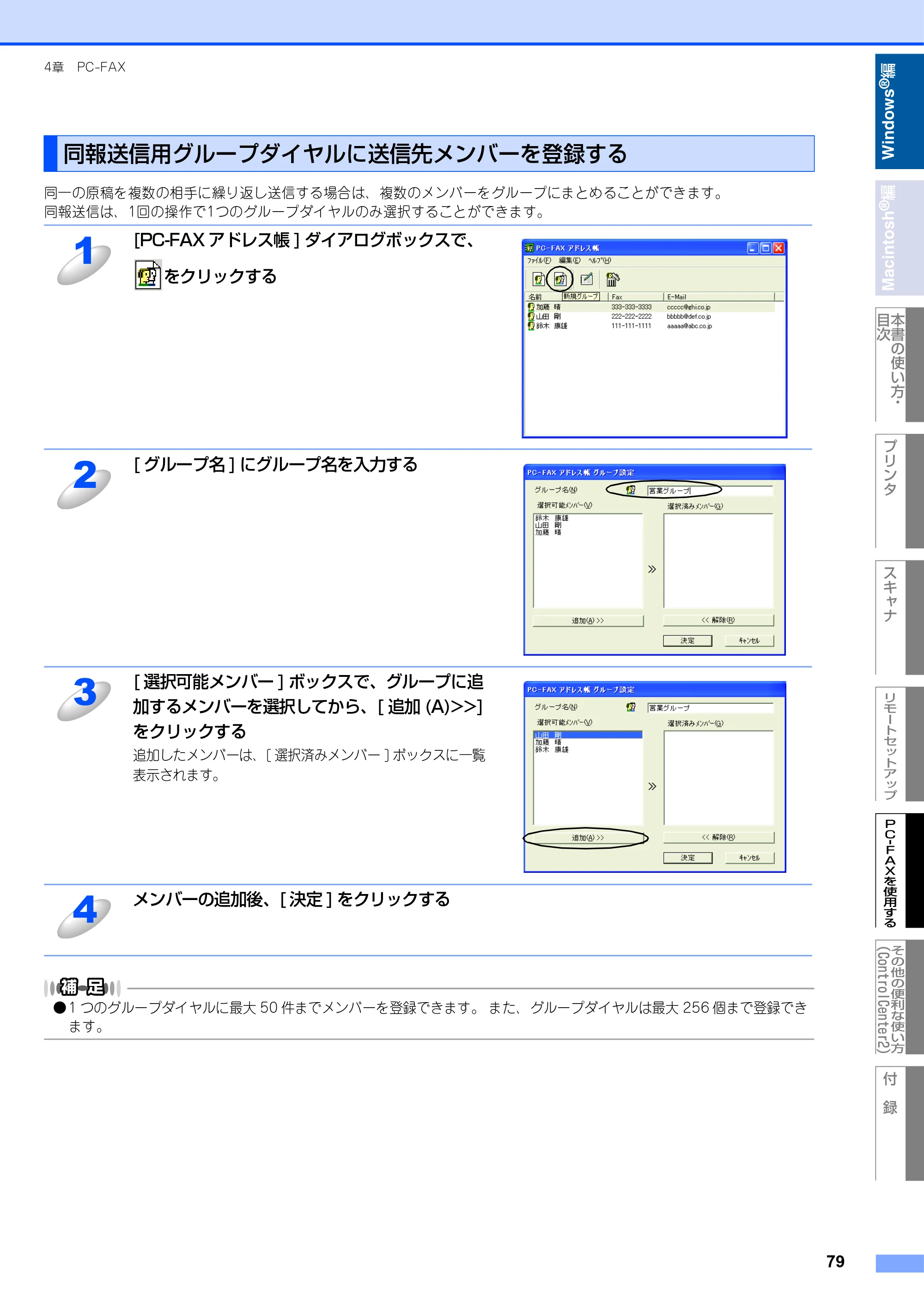Maximize the PC-FAX アドレス帳 window
Viewport: 924px width, 1308px height.
click(766, 248)
